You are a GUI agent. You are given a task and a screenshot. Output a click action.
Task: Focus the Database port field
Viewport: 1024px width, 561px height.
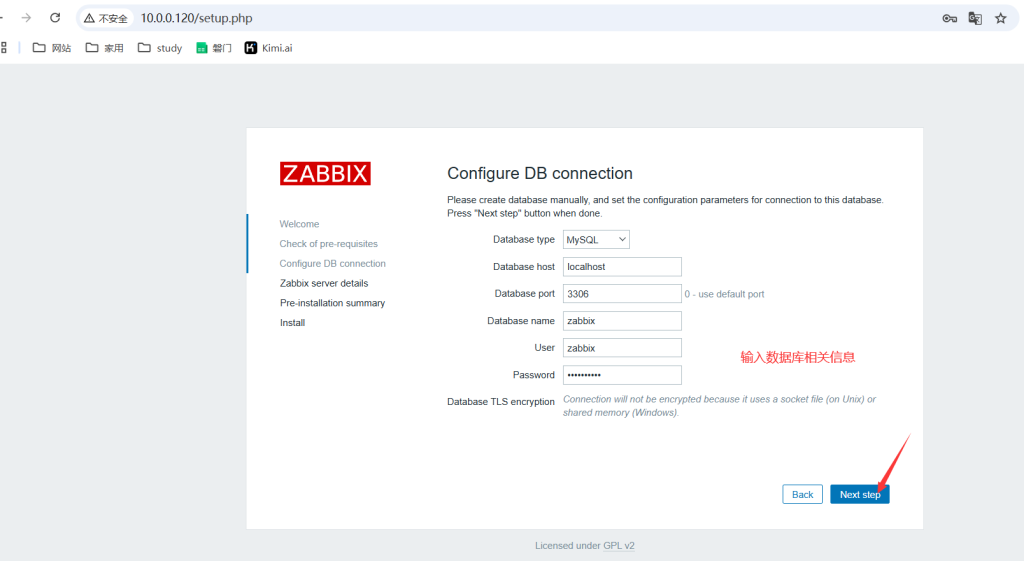[622, 294]
